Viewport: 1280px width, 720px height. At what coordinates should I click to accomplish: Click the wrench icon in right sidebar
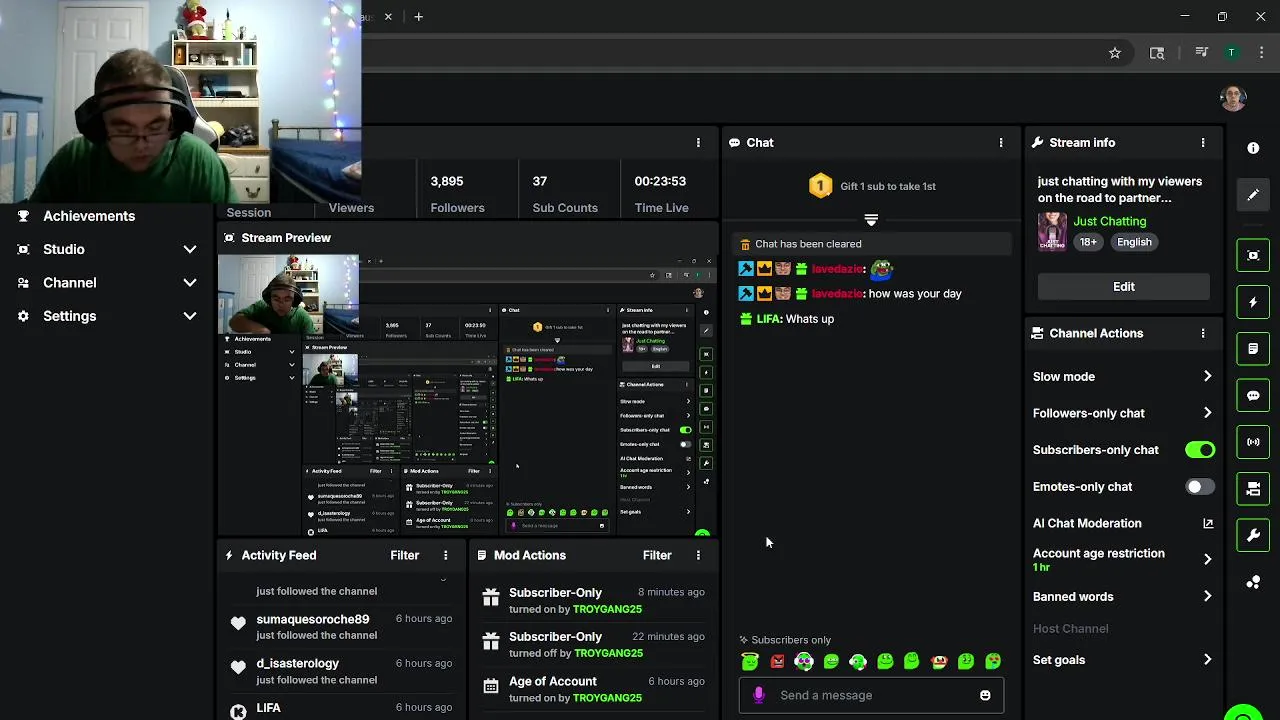click(x=1253, y=535)
